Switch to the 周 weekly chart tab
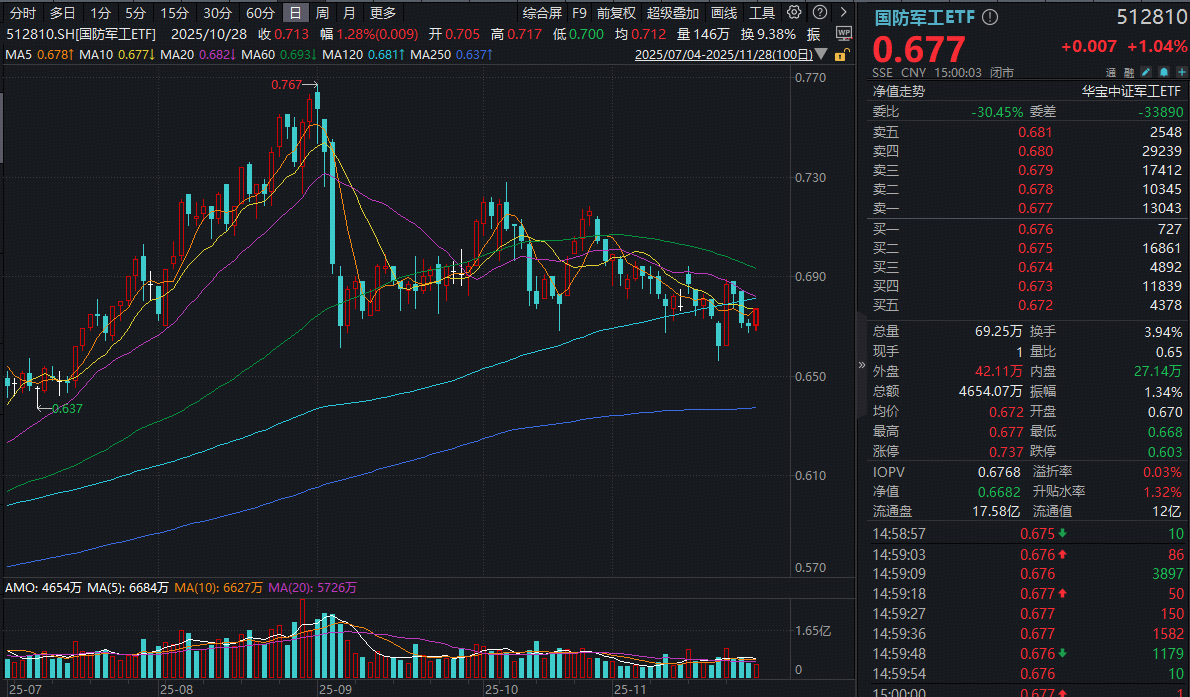This screenshot has height=697, width=1190. 322,13
